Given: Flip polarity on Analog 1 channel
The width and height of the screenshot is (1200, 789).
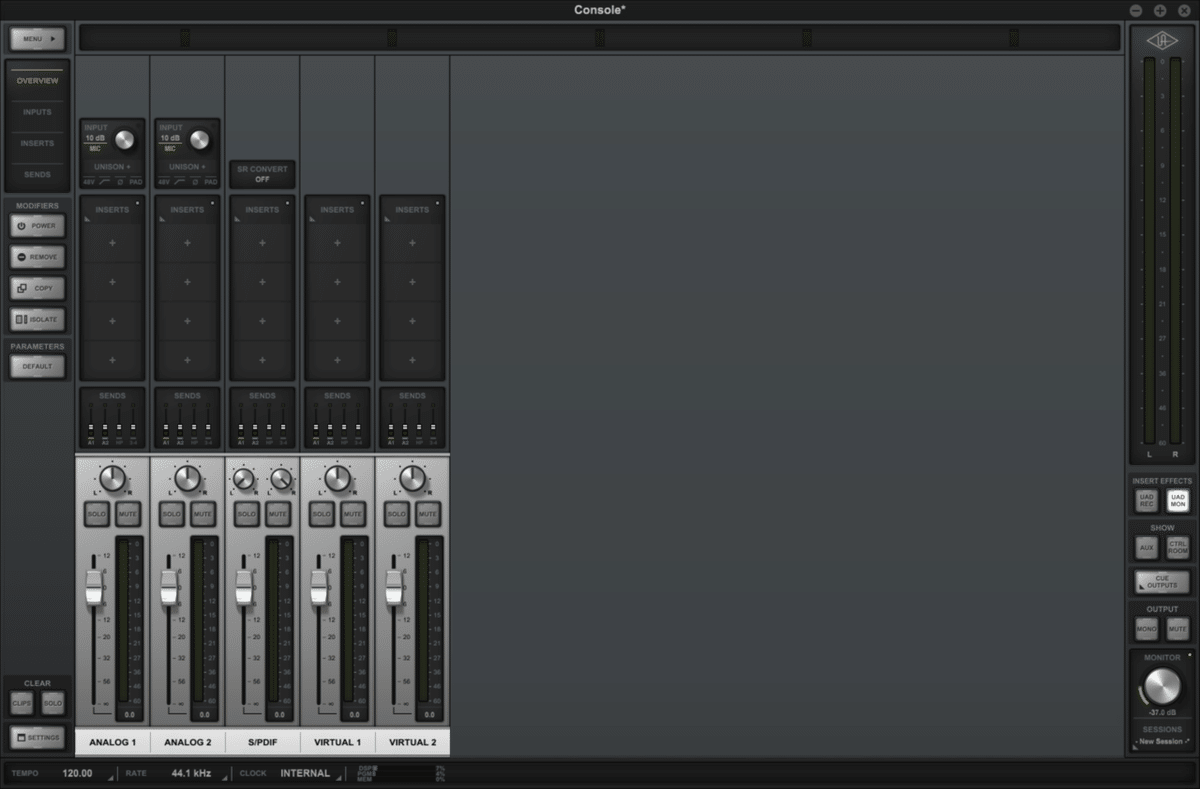Looking at the screenshot, I should 120,182.
